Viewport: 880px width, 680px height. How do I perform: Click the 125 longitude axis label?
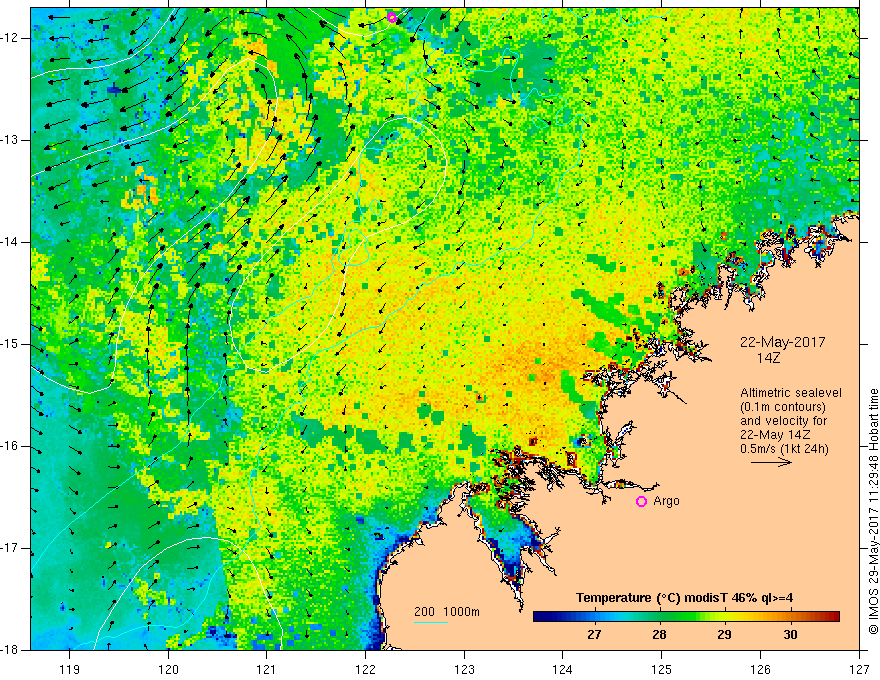pyautogui.click(x=662, y=669)
